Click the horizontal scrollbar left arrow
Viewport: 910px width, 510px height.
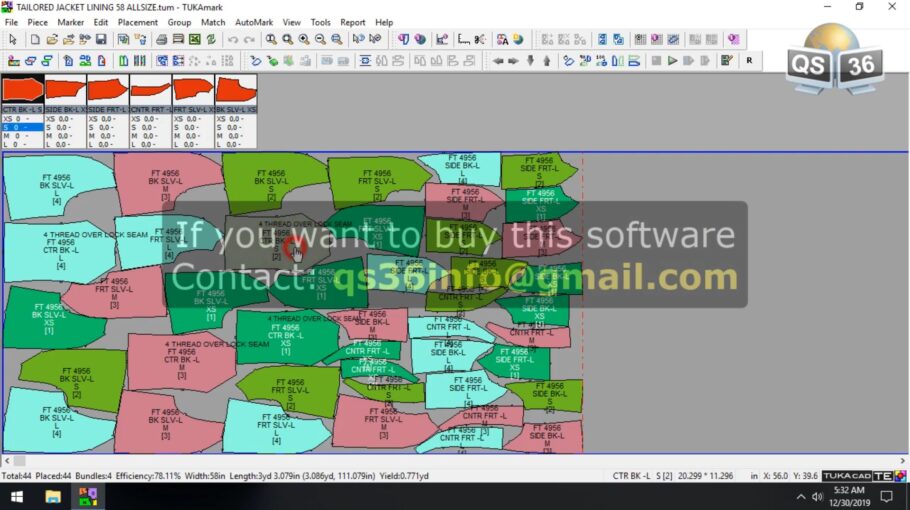coord(7,461)
